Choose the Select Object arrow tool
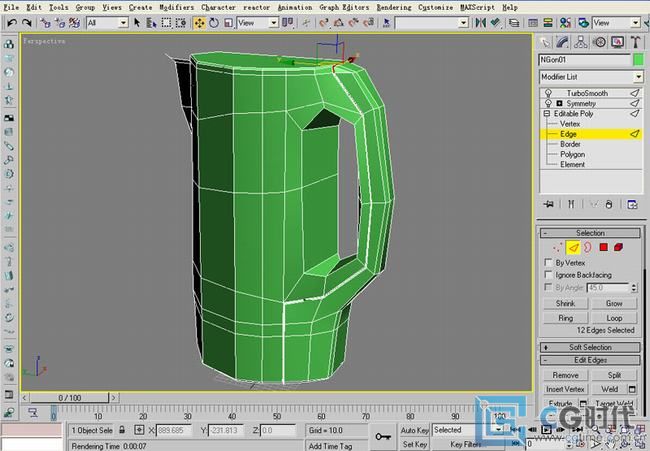 (137, 23)
